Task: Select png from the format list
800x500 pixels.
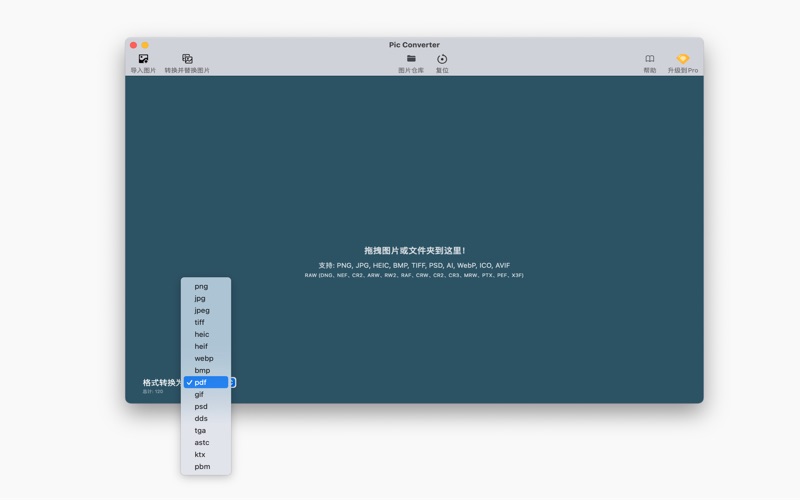Action: tap(201, 286)
